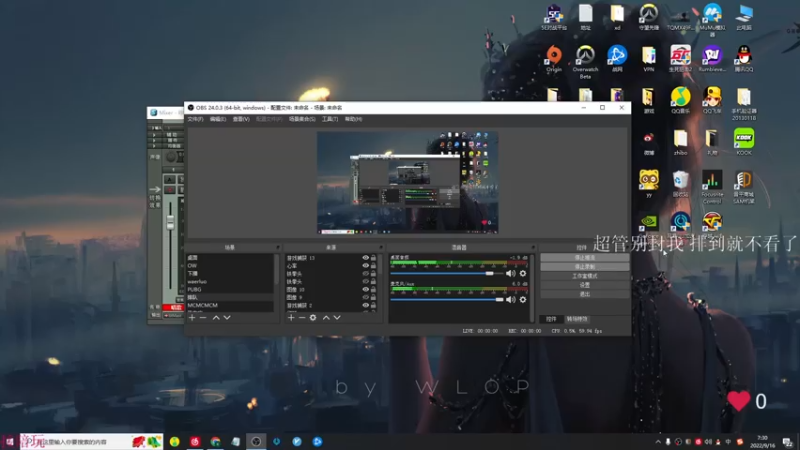Open the 工具(T) menu in OBS
This screenshot has width=800, height=450.
point(330,119)
